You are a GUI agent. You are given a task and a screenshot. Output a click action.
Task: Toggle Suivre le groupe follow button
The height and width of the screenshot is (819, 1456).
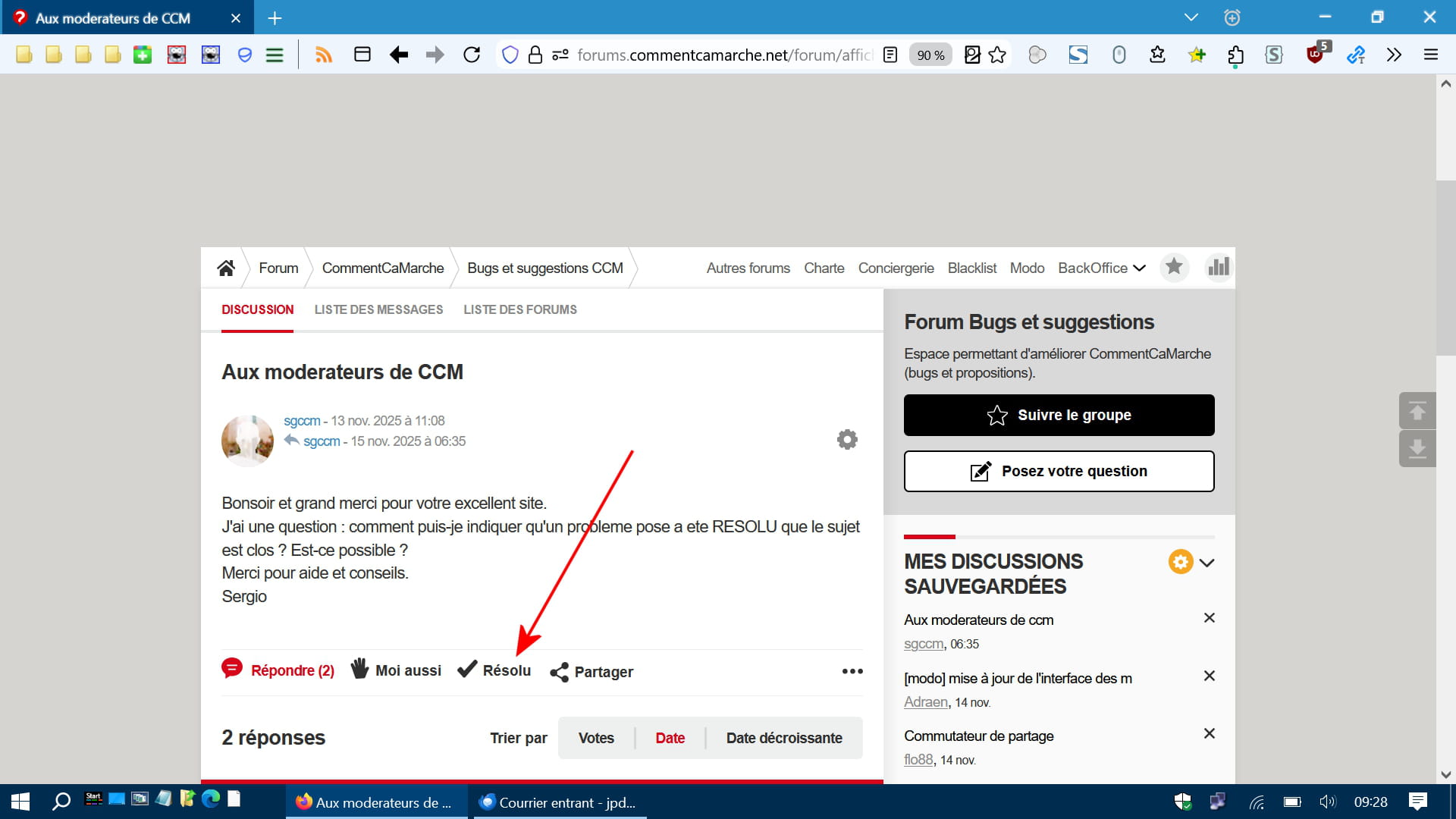(1059, 415)
